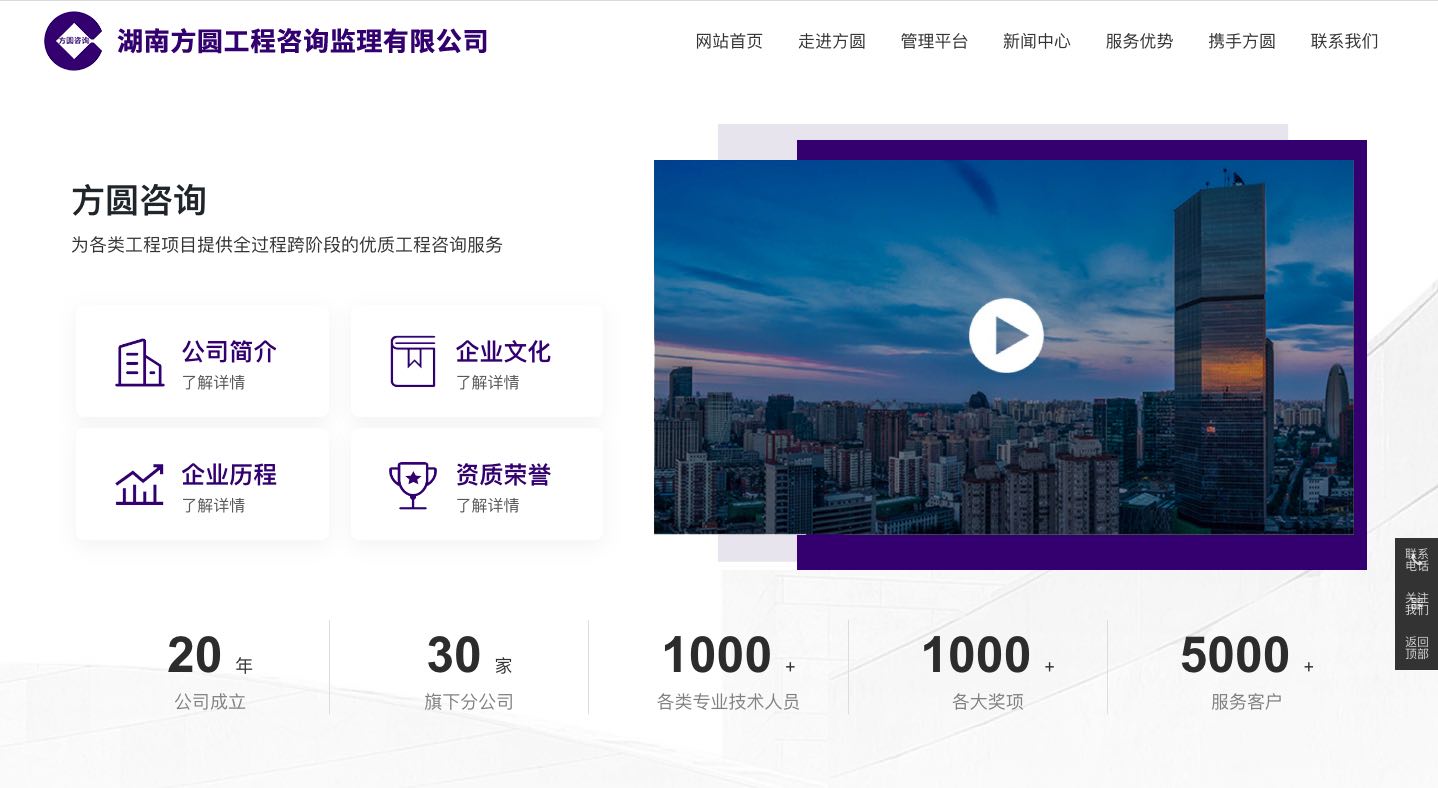Click 了解详情 under 资质荣誉

487,506
